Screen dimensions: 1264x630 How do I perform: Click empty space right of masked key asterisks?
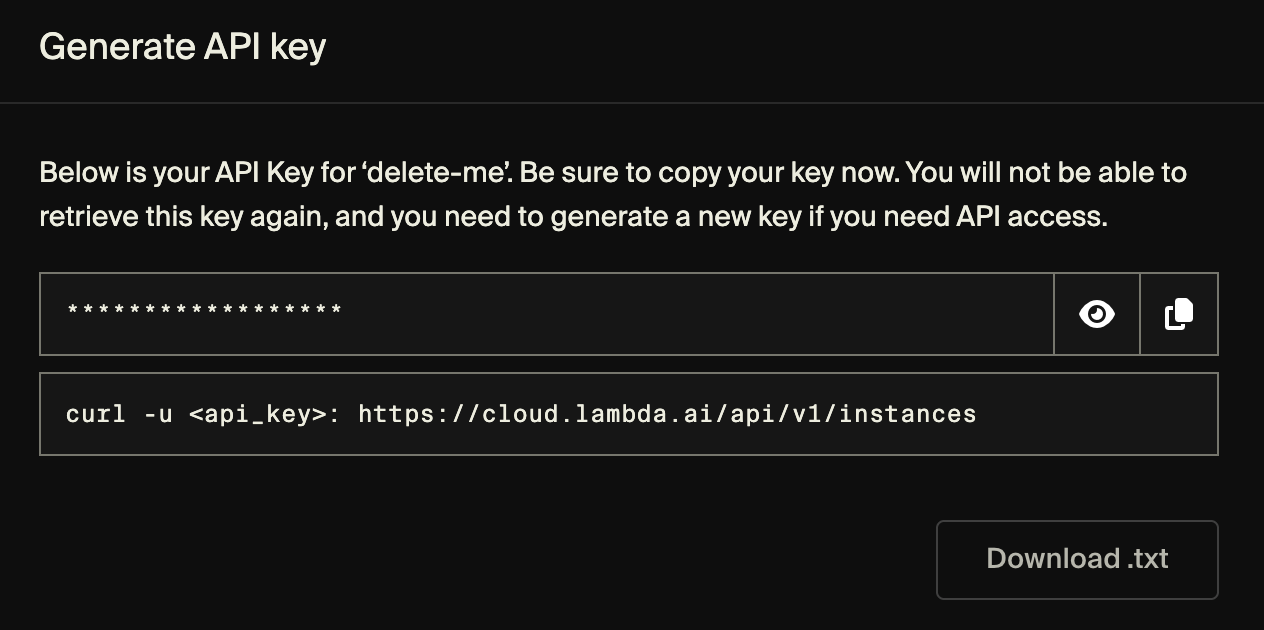(x=700, y=314)
